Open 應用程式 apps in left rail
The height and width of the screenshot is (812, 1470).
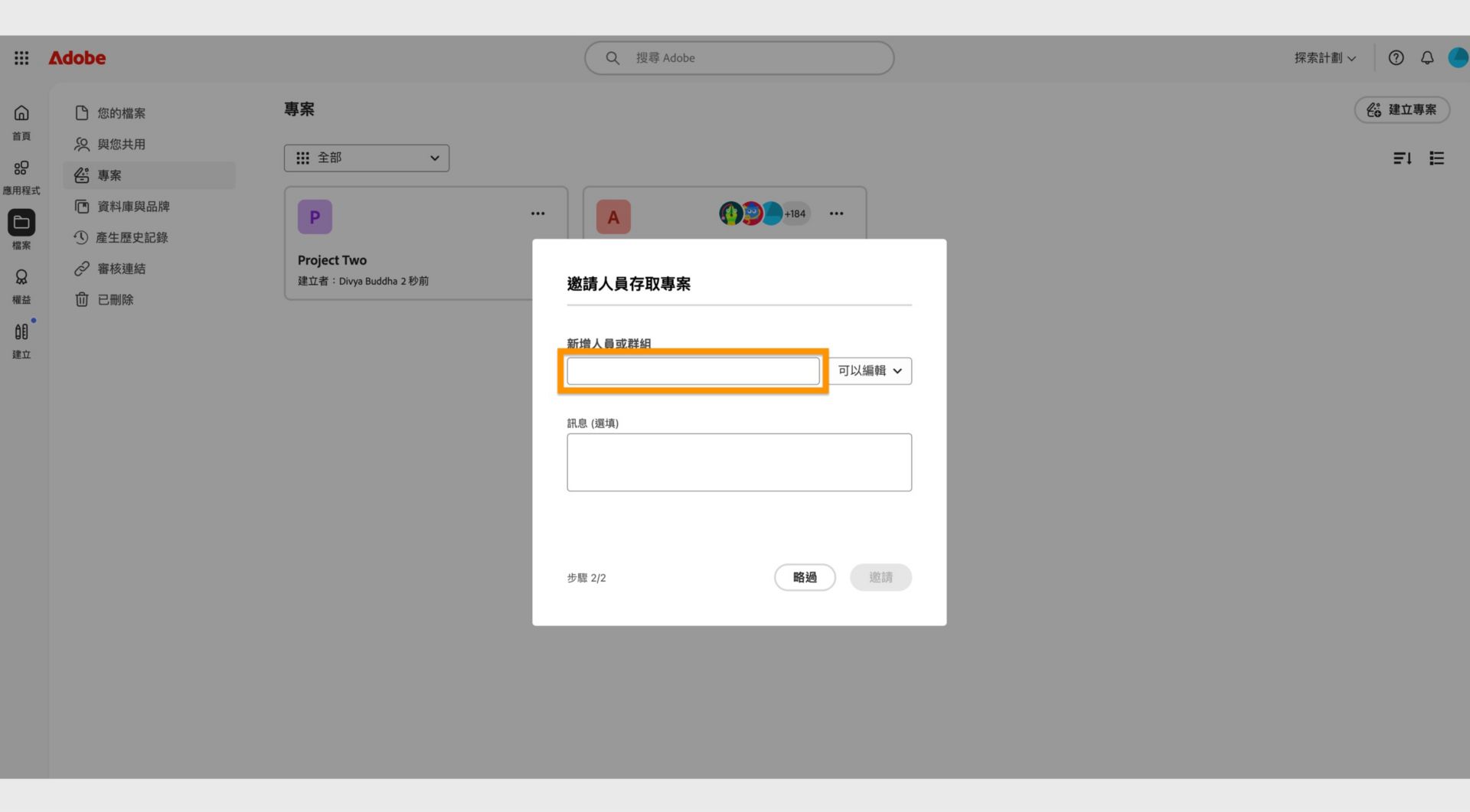[x=21, y=178]
